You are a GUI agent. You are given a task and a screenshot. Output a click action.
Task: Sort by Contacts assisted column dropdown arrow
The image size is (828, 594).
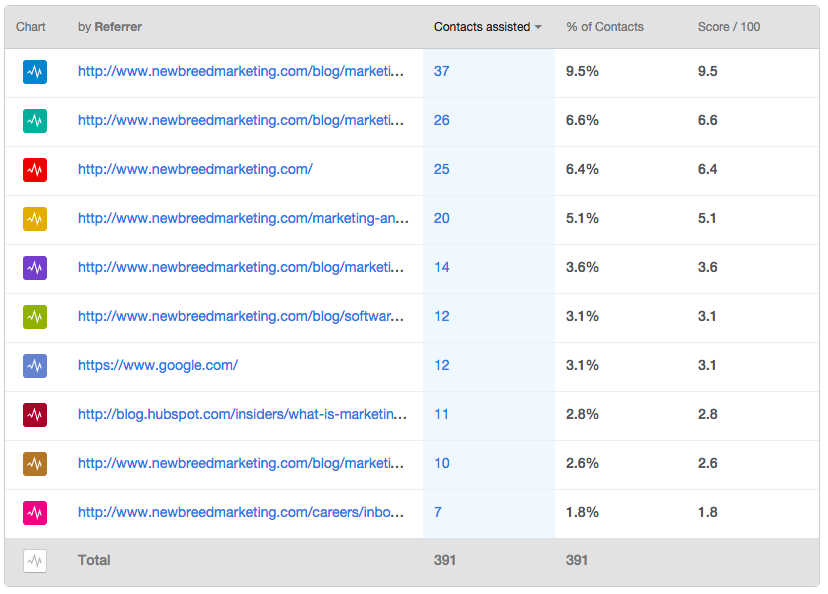pos(538,27)
